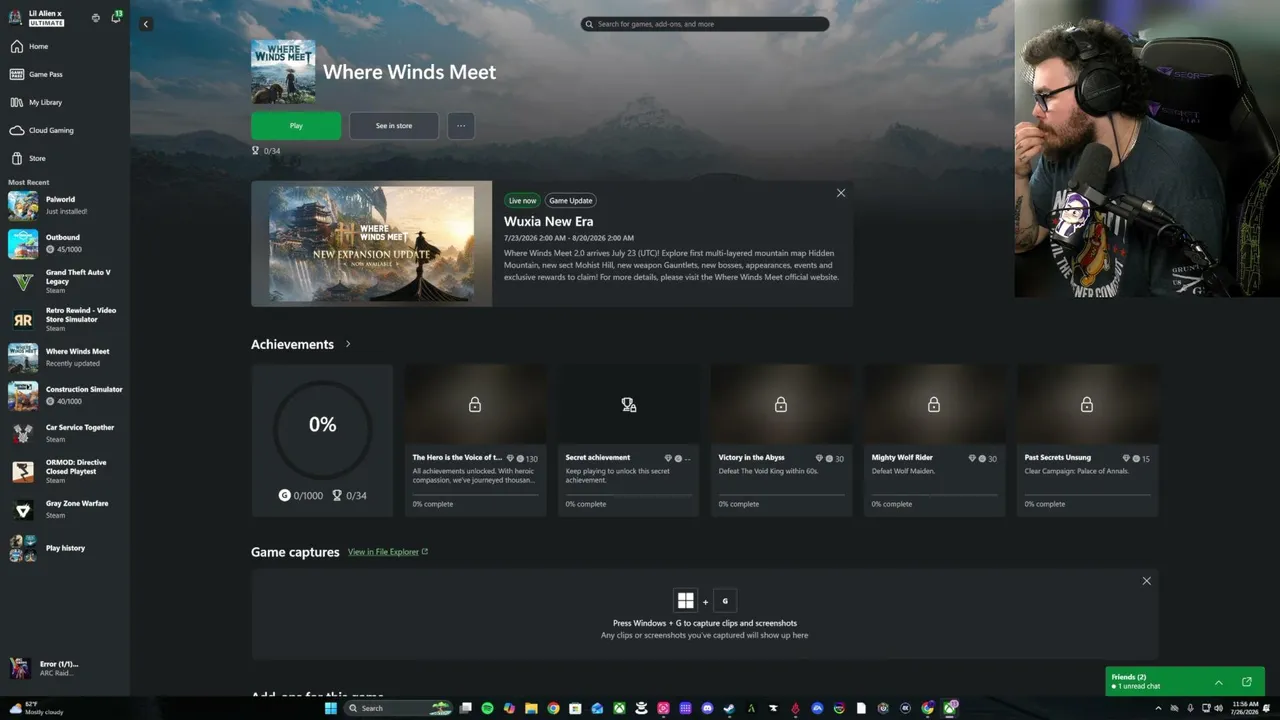Click the Live now badge
This screenshot has height=720, width=1280.
point(522,200)
